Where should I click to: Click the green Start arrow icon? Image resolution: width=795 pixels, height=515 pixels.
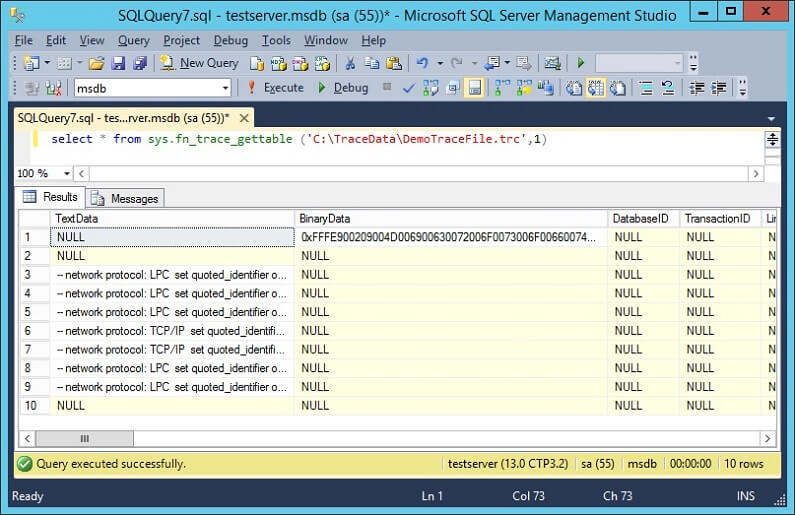[x=581, y=63]
